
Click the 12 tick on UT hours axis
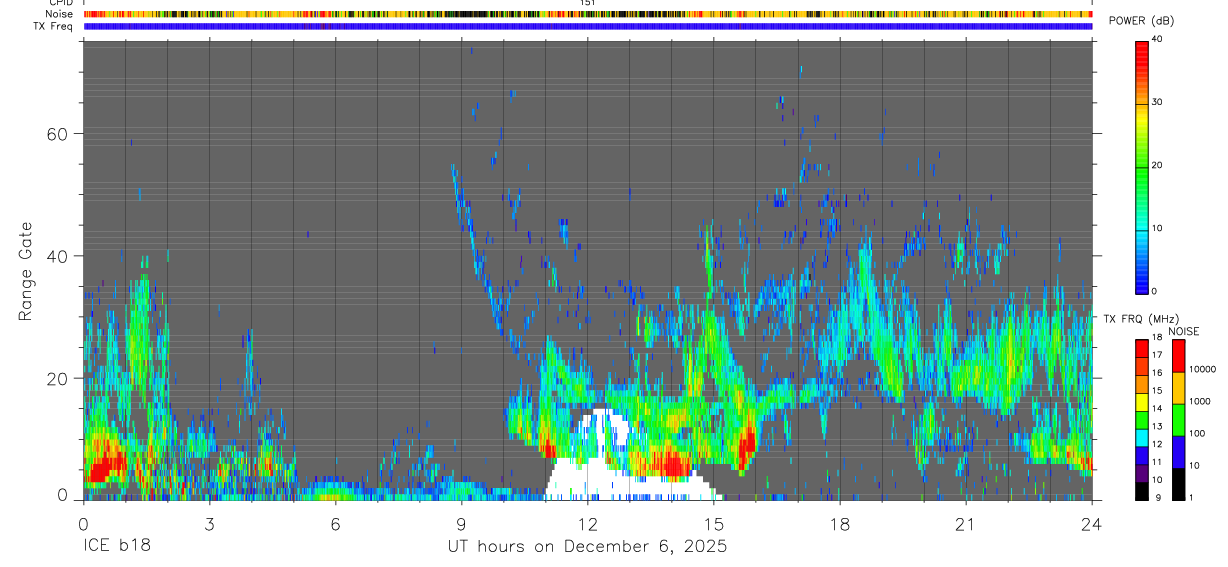[x=588, y=524]
